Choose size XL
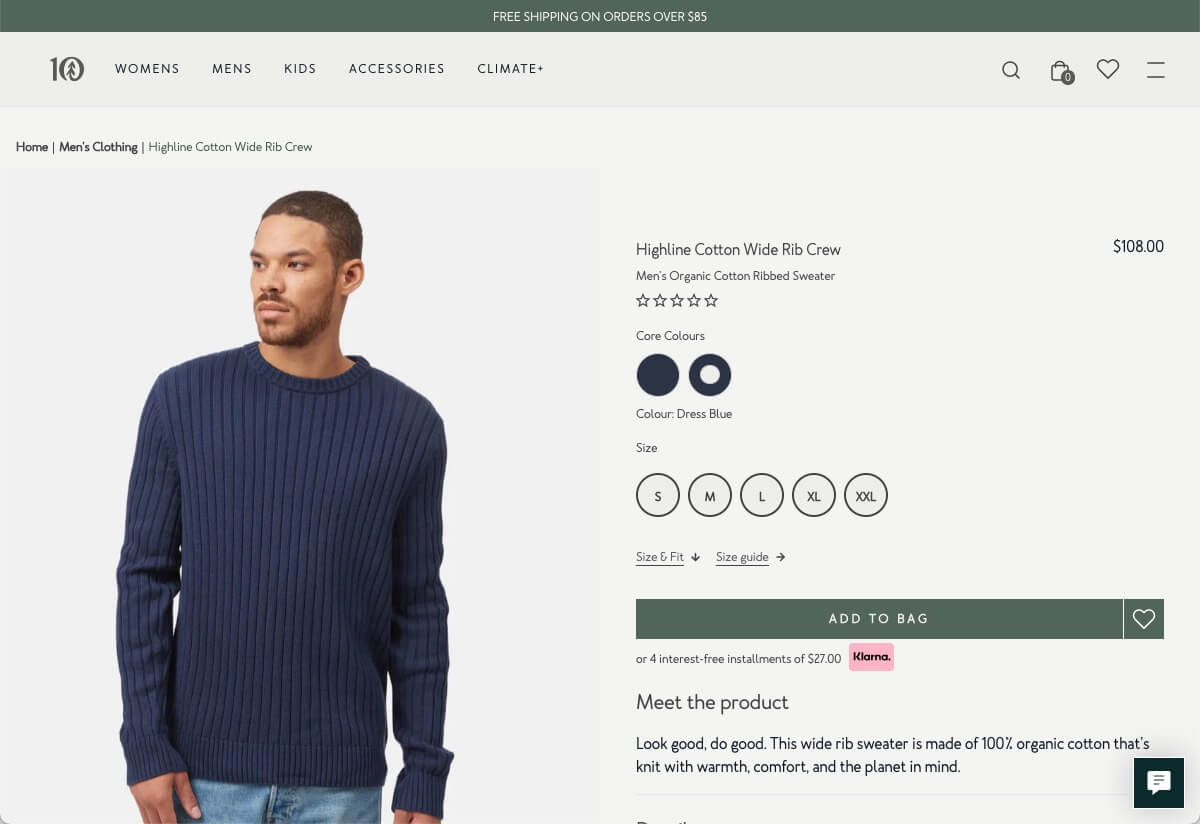 [x=814, y=496]
